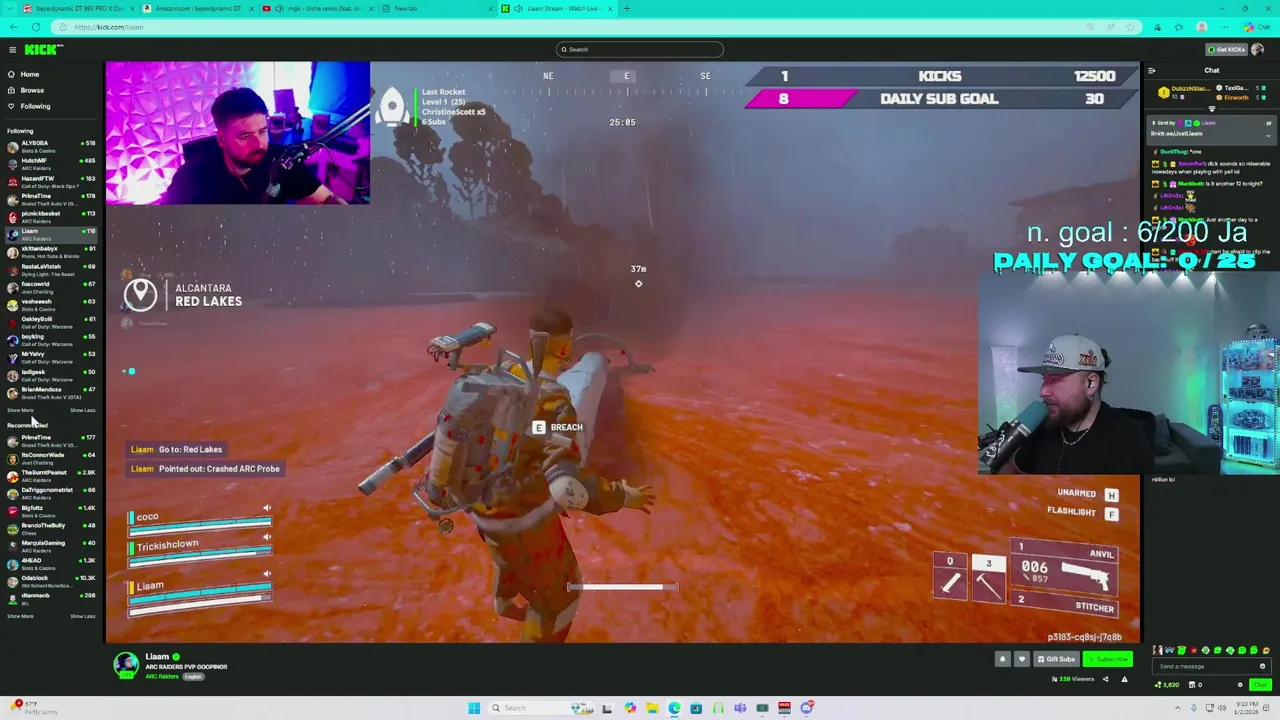Click Gift Subs button
This screenshot has height=720, width=1280.
pyautogui.click(x=1055, y=659)
